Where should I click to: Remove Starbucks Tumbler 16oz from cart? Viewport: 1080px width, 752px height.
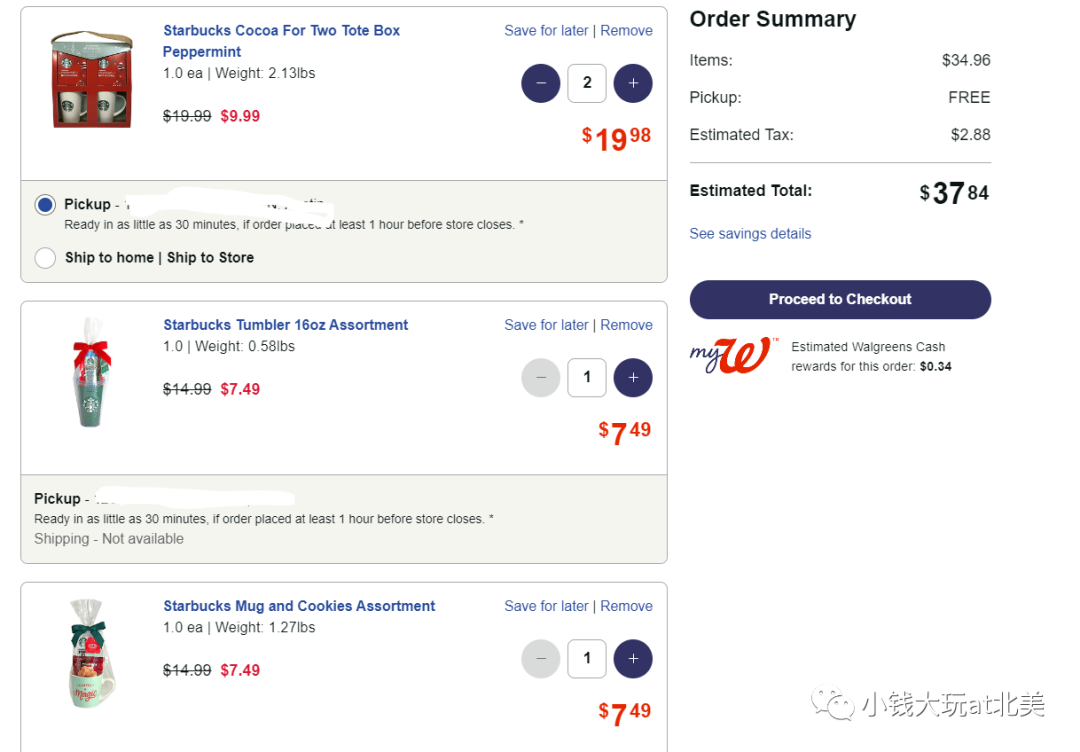(626, 325)
